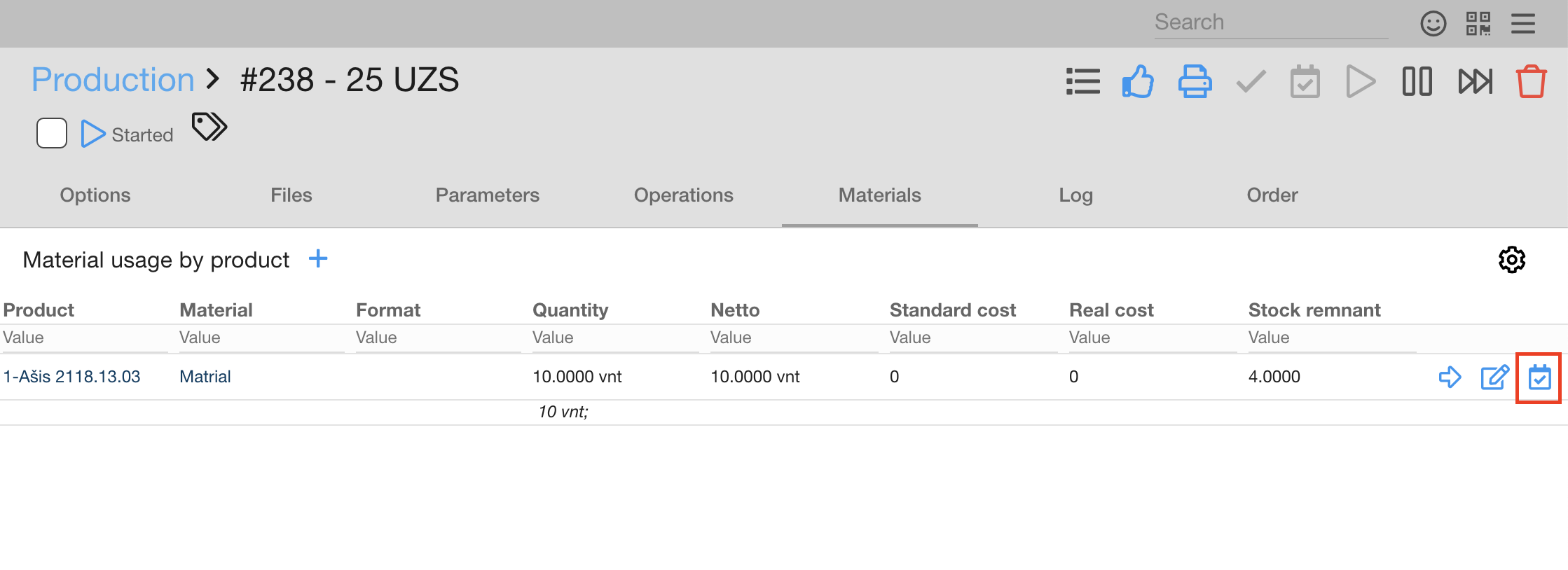
Task: Go back to Production breadcrumb link
Action: click(x=113, y=80)
